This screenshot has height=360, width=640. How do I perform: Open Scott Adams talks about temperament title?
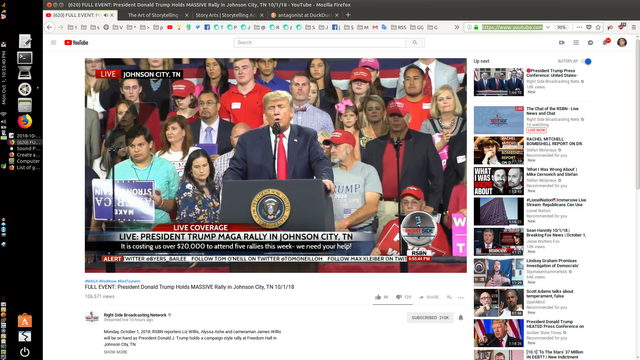[x=550, y=293]
